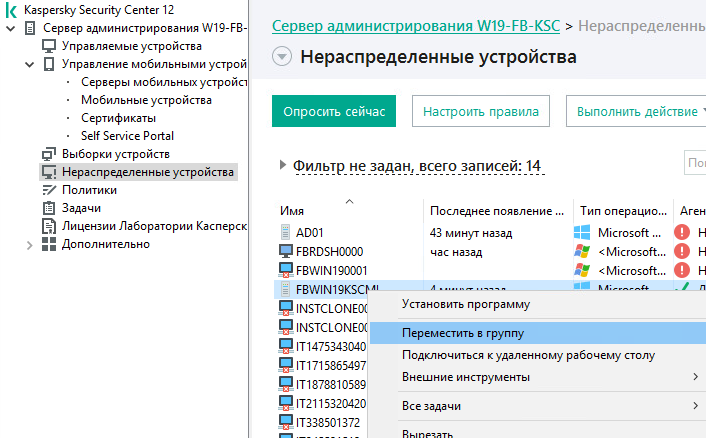The width and height of the screenshot is (706, 438).
Task: Click the Managed devices monitor icon
Action: tap(49, 46)
